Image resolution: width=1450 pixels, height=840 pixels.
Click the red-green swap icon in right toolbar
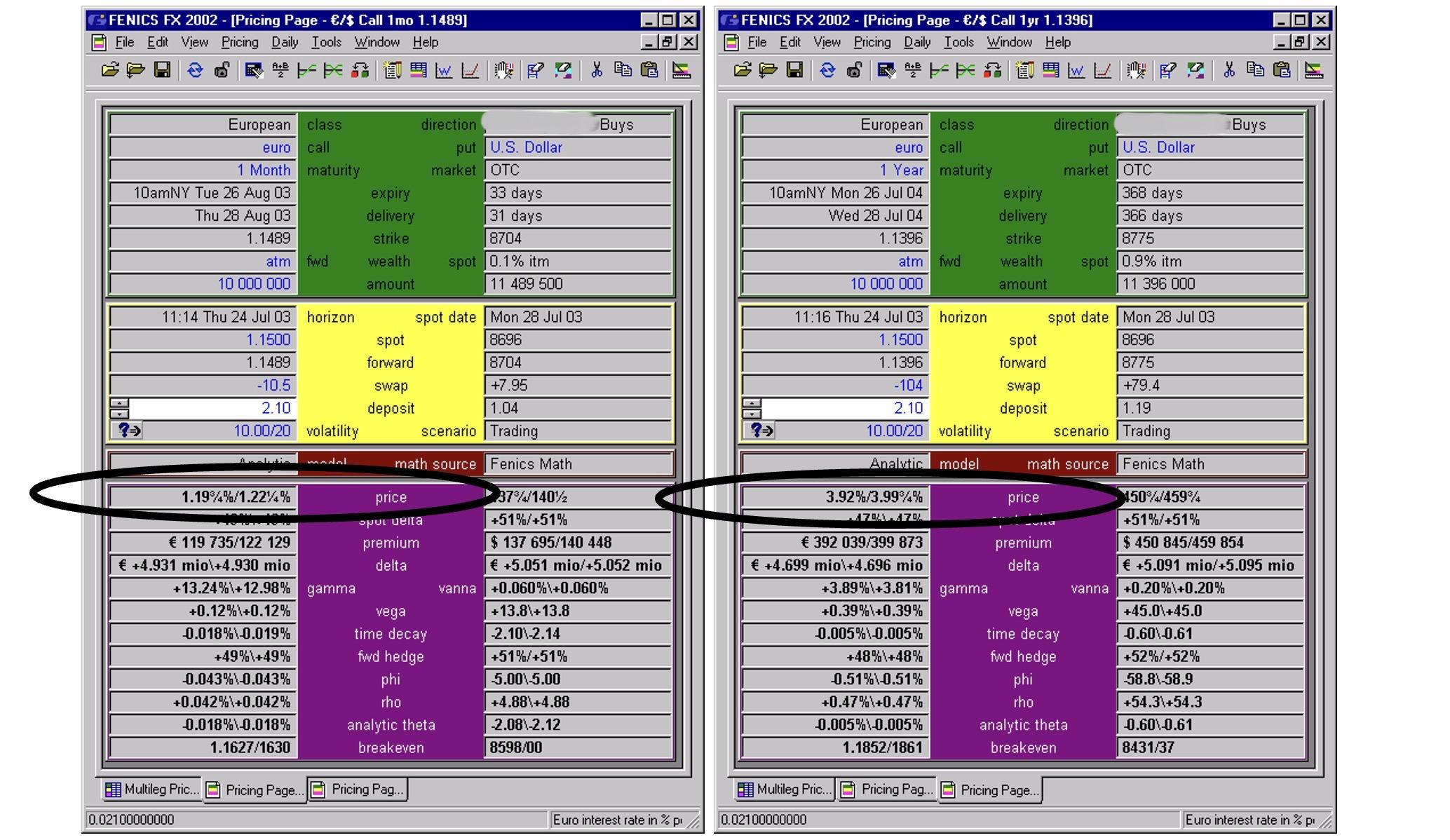[x=992, y=69]
